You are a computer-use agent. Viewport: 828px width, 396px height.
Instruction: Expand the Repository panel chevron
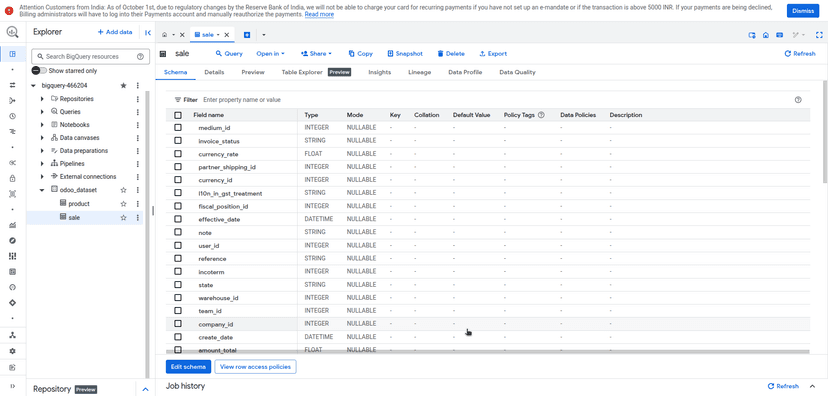tap(146, 389)
